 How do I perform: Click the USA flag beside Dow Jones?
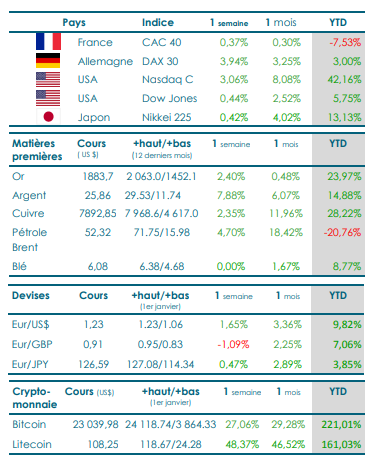(x=48, y=98)
